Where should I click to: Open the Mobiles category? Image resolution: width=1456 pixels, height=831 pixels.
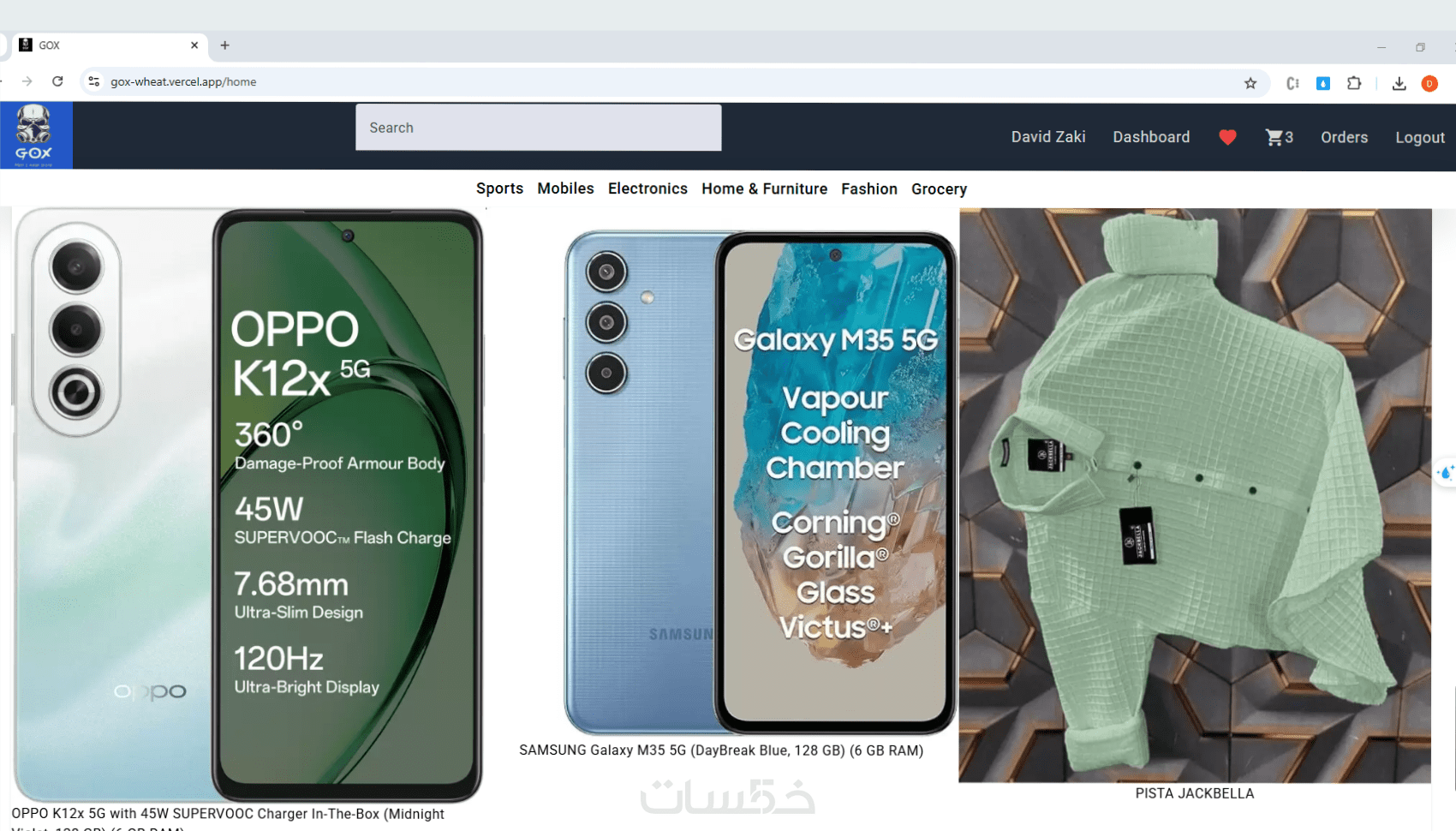tap(565, 188)
